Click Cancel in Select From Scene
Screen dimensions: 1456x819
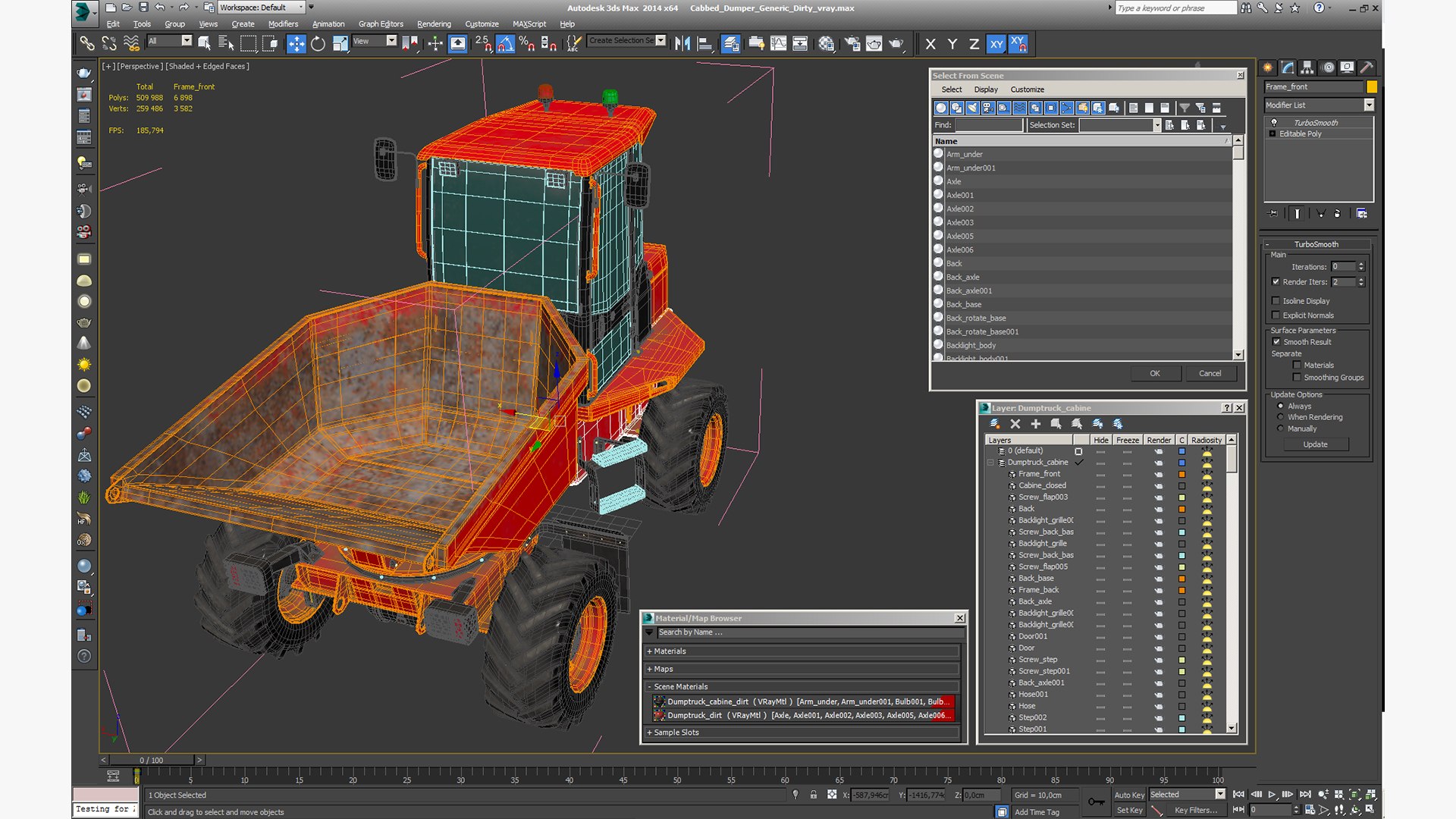[1210, 373]
